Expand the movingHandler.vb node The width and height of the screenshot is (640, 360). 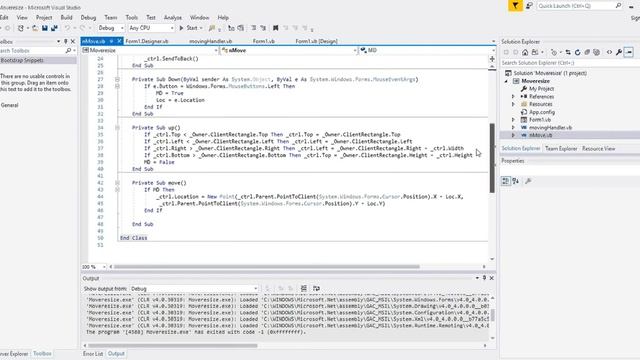click(x=513, y=128)
